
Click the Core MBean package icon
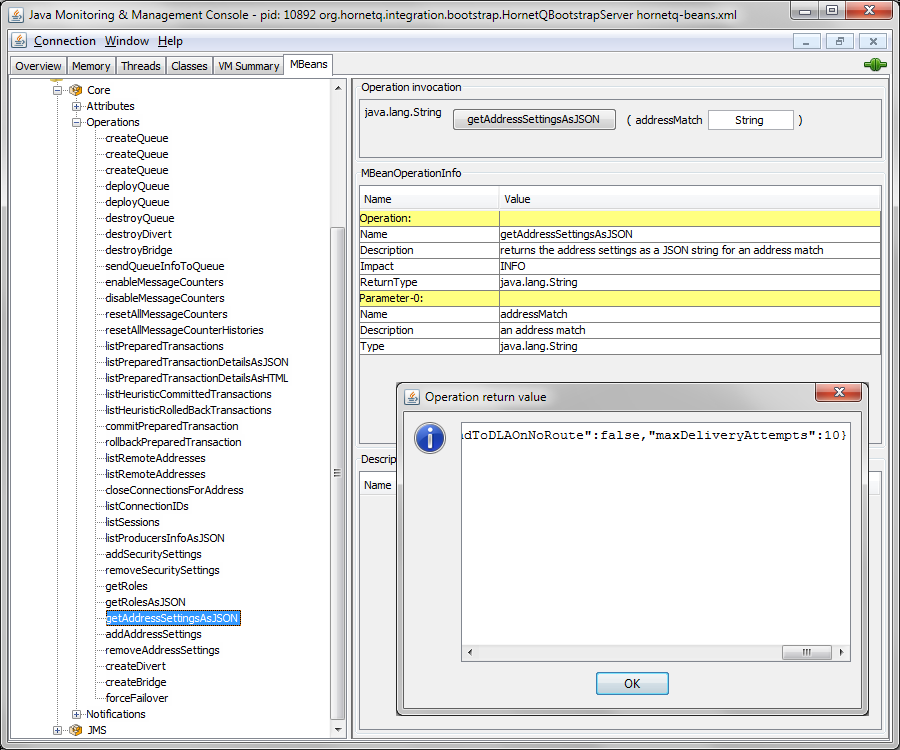75,90
